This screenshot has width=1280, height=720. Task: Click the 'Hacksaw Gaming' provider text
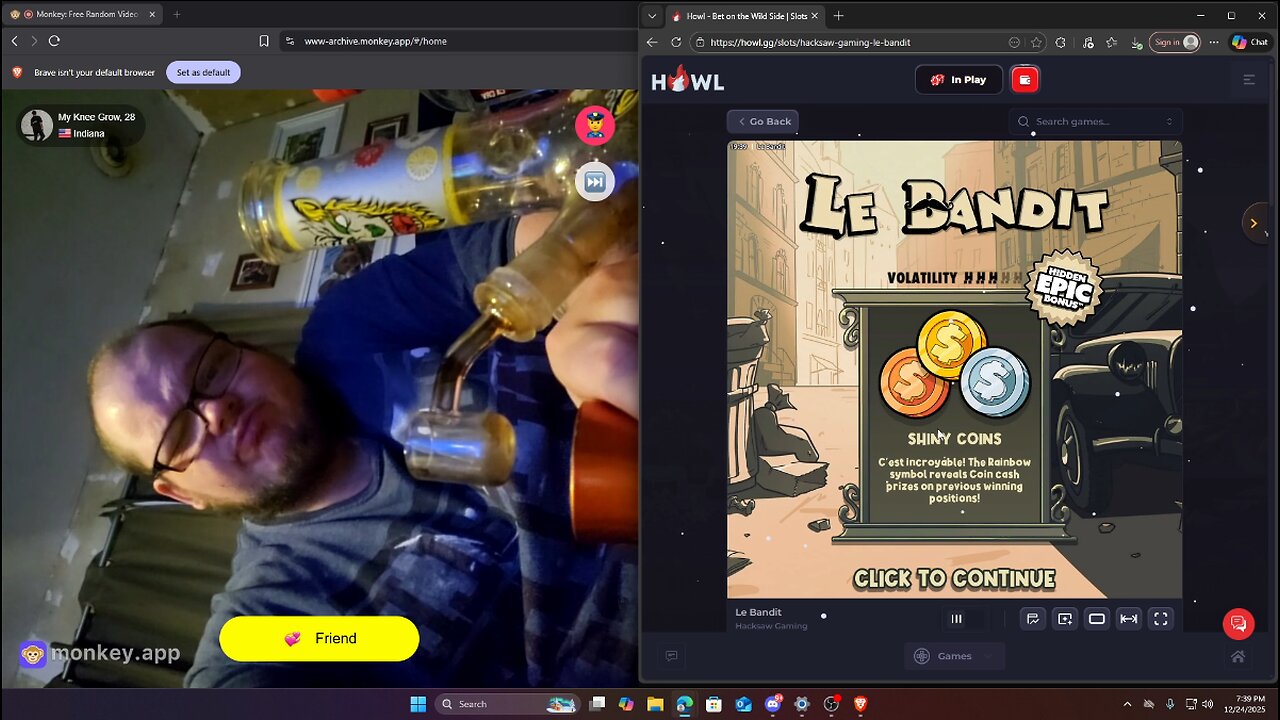tap(771, 626)
